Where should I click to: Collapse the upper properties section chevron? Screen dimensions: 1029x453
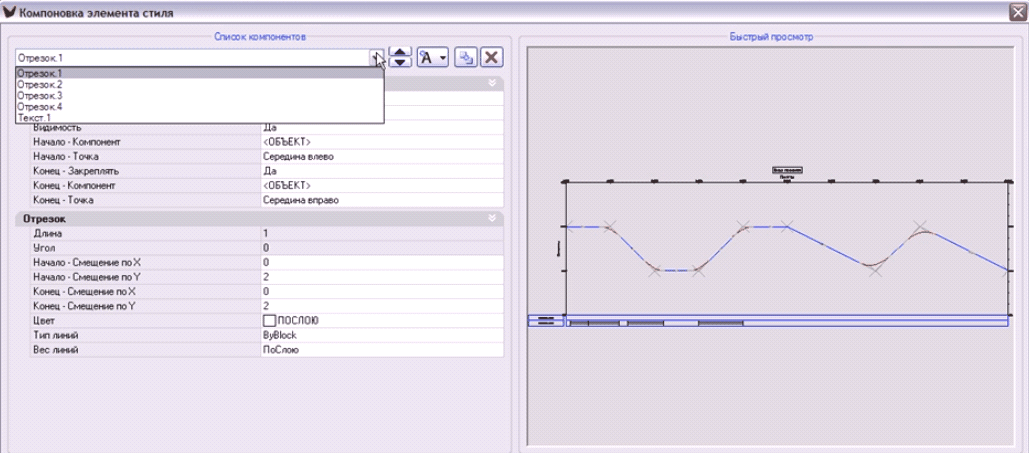click(492, 84)
